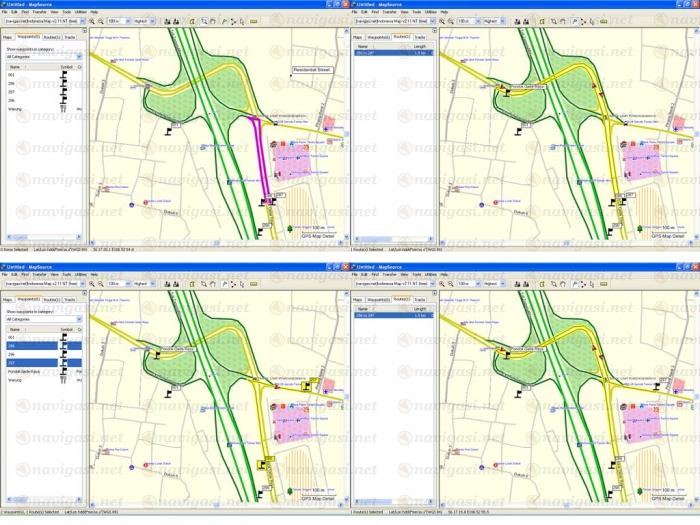This screenshot has width=700, height=525.
Task: Open the All Categories dropdown in magenta-route window
Action: click(x=42, y=56)
